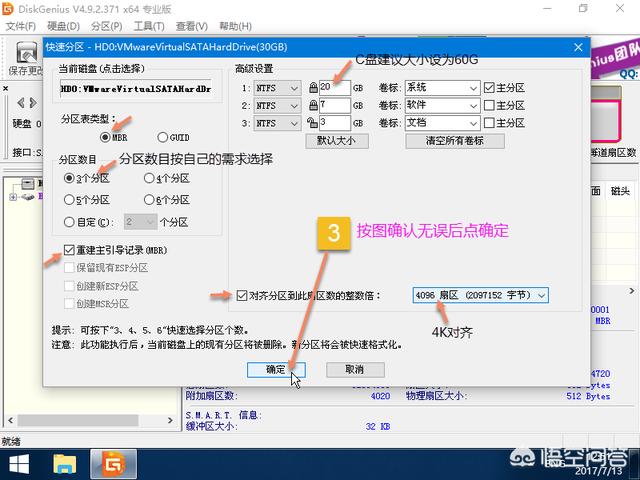Click right scroll arrow of disk panel
Viewport: 640px width, 480px height.
tap(170, 420)
